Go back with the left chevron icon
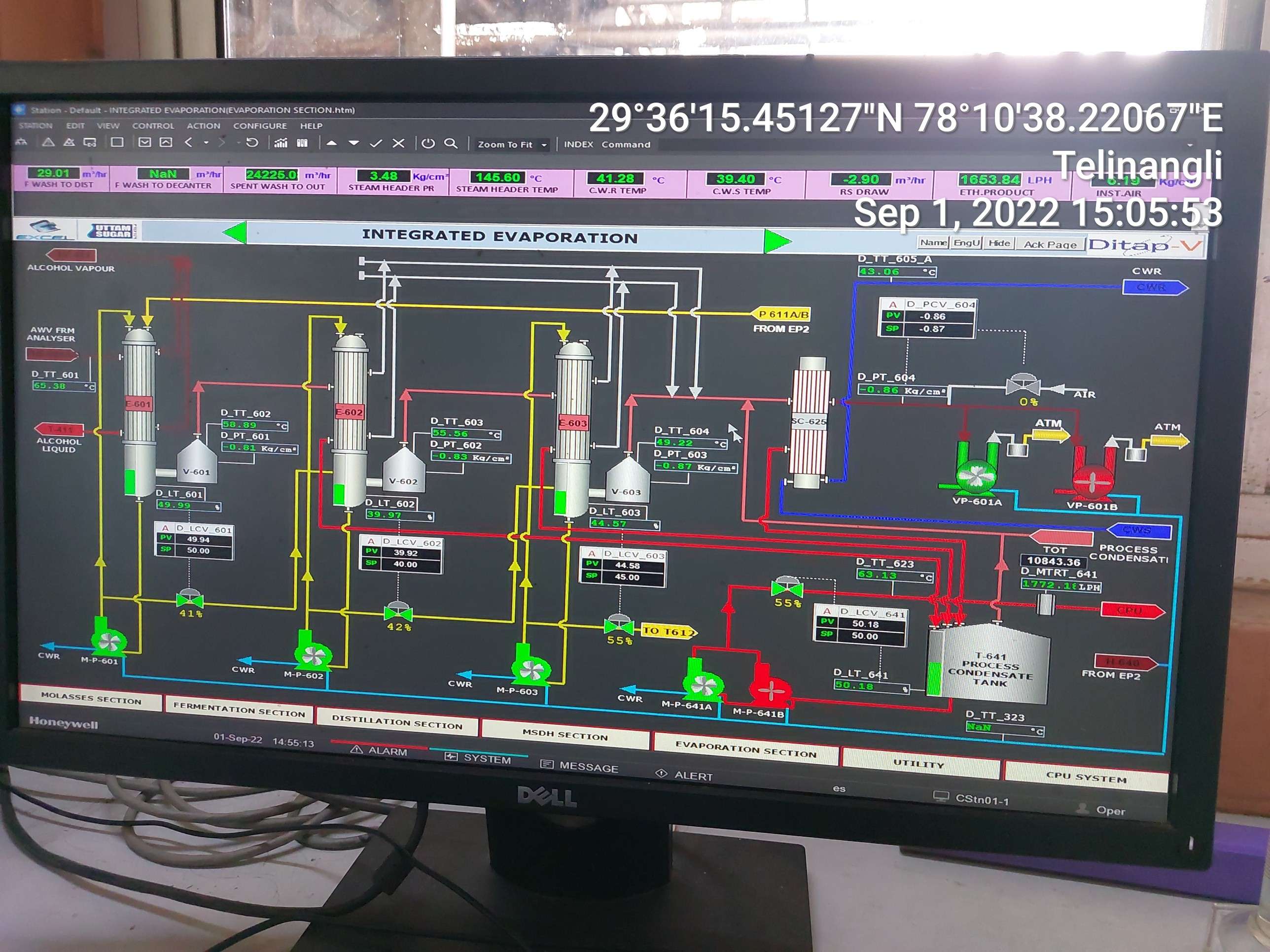Image resolution: width=1270 pixels, height=952 pixels. point(188,142)
